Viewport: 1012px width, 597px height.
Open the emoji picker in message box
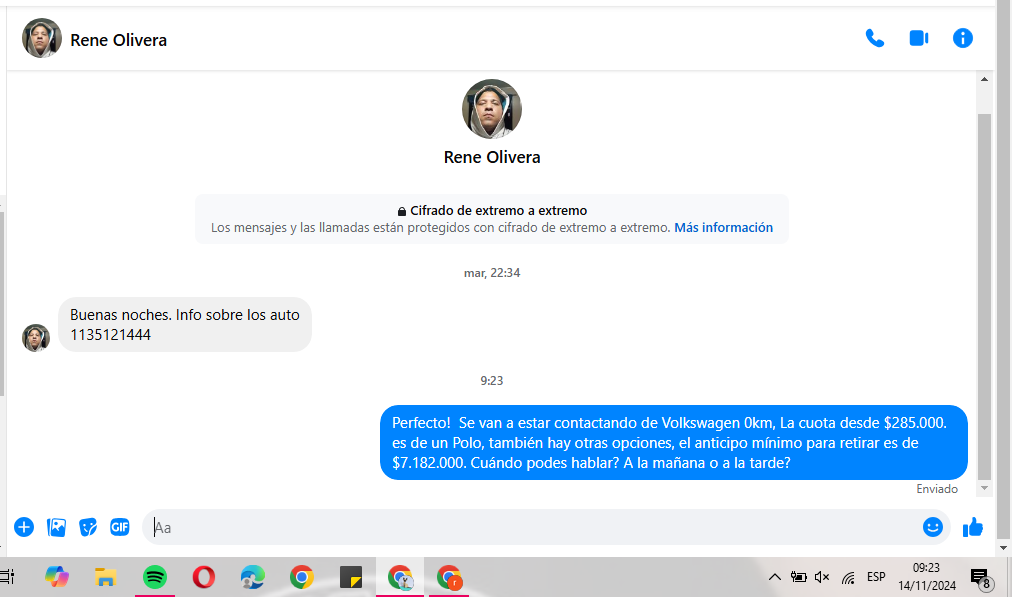[x=932, y=527]
